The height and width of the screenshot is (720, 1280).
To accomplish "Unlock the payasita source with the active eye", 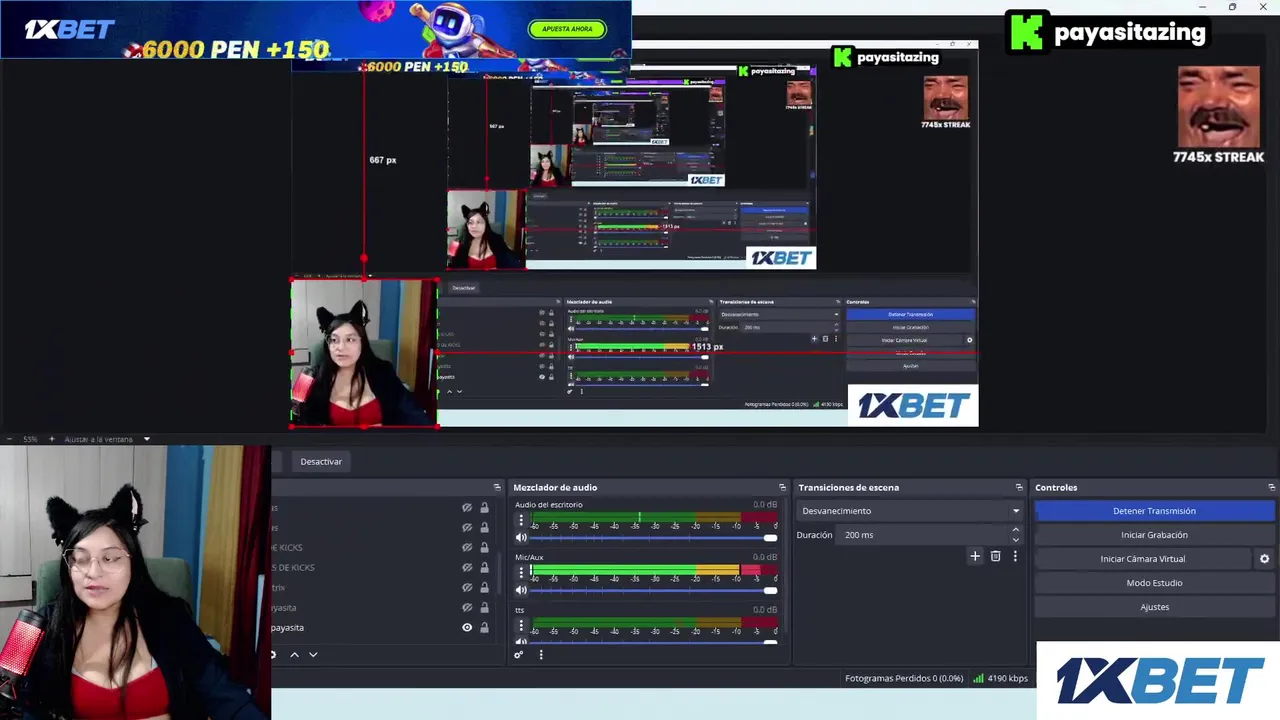I will pos(484,628).
